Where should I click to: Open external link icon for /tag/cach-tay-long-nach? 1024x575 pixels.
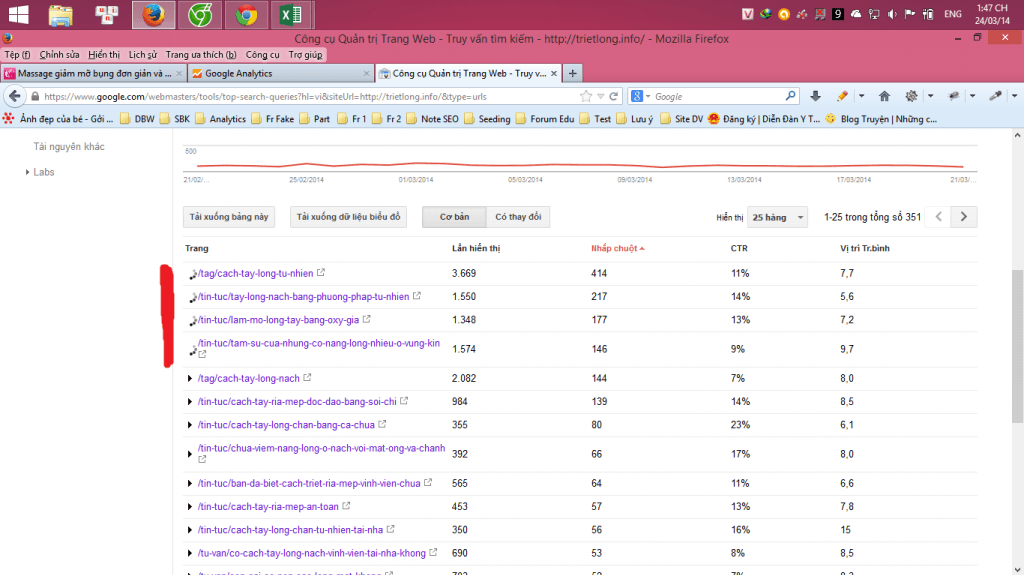coord(307,378)
